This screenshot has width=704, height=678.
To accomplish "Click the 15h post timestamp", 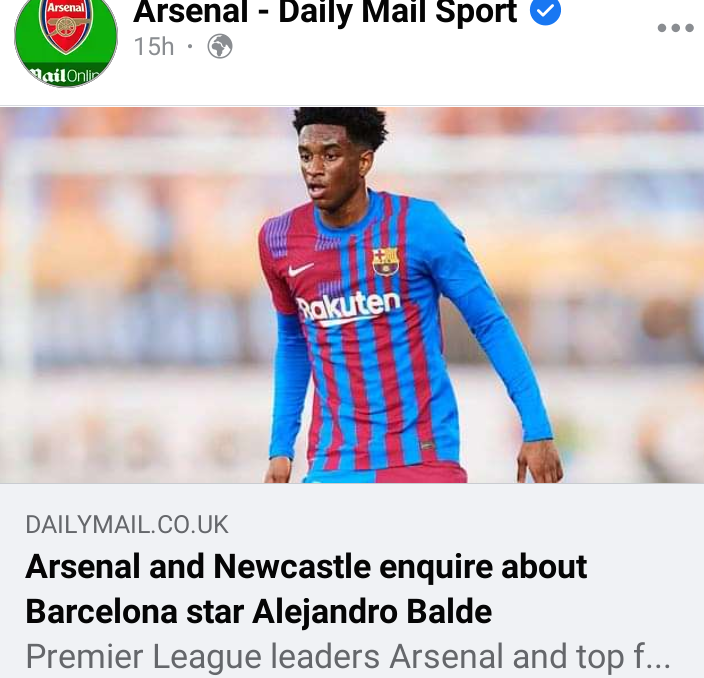I will pyautogui.click(x=154, y=47).
